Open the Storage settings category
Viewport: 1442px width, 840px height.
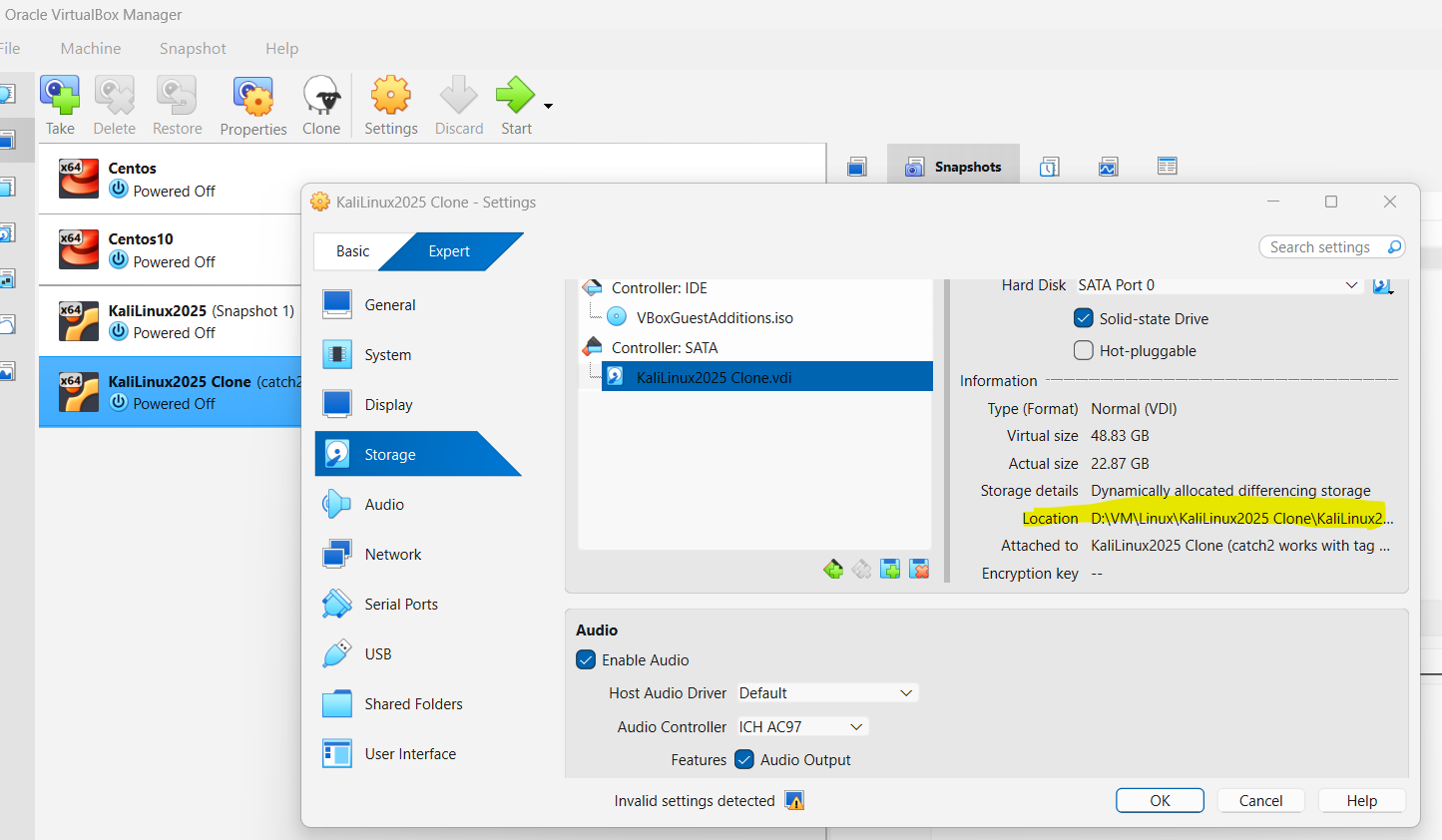coord(390,454)
